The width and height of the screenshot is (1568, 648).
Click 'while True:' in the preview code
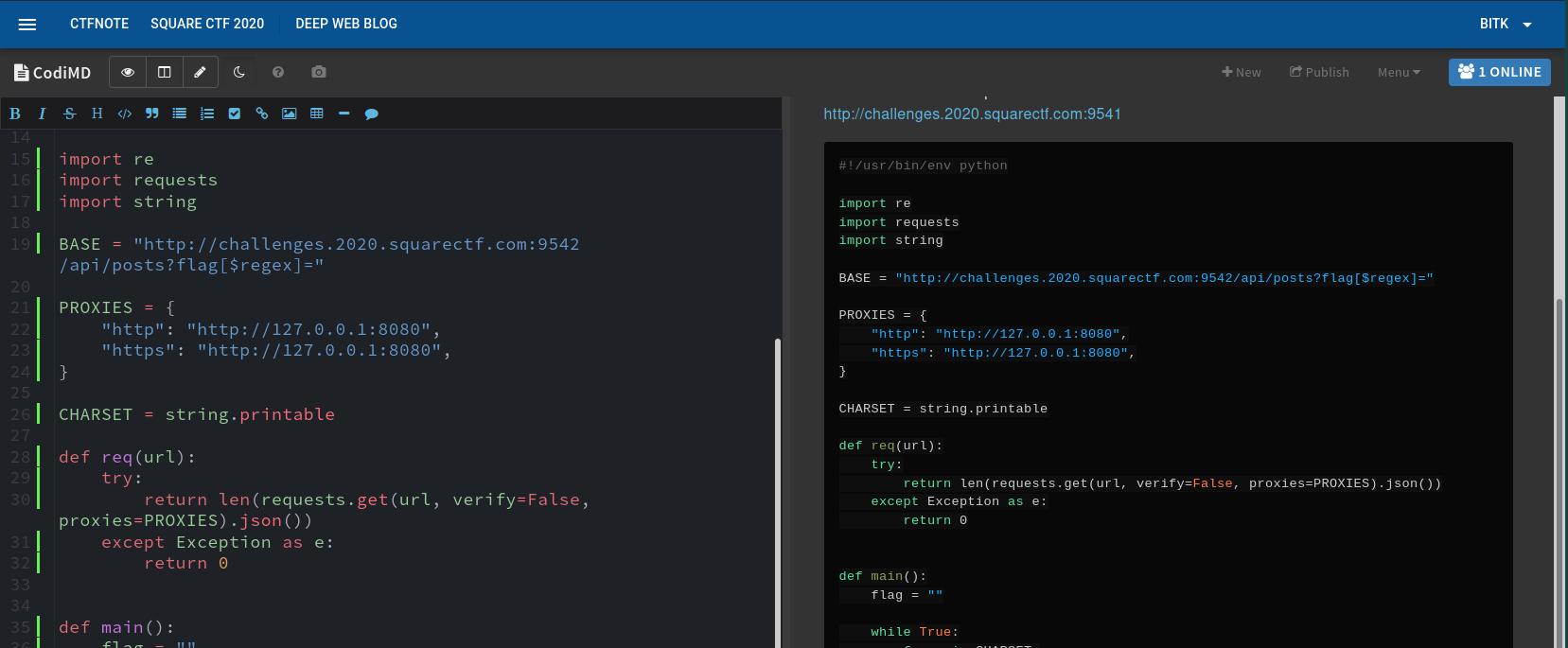pyautogui.click(x=914, y=632)
